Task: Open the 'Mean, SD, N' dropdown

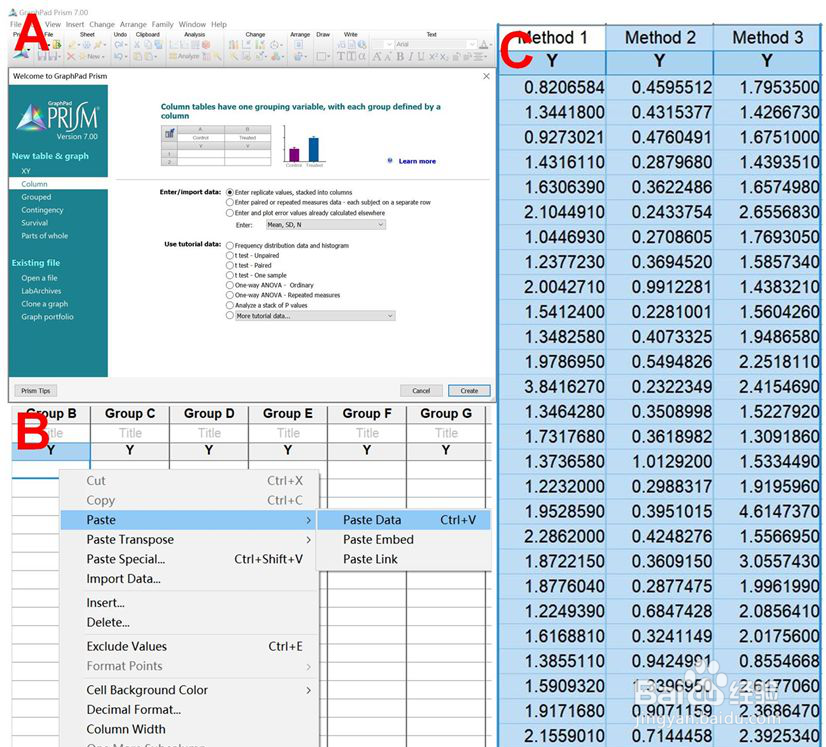Action: 326,225
